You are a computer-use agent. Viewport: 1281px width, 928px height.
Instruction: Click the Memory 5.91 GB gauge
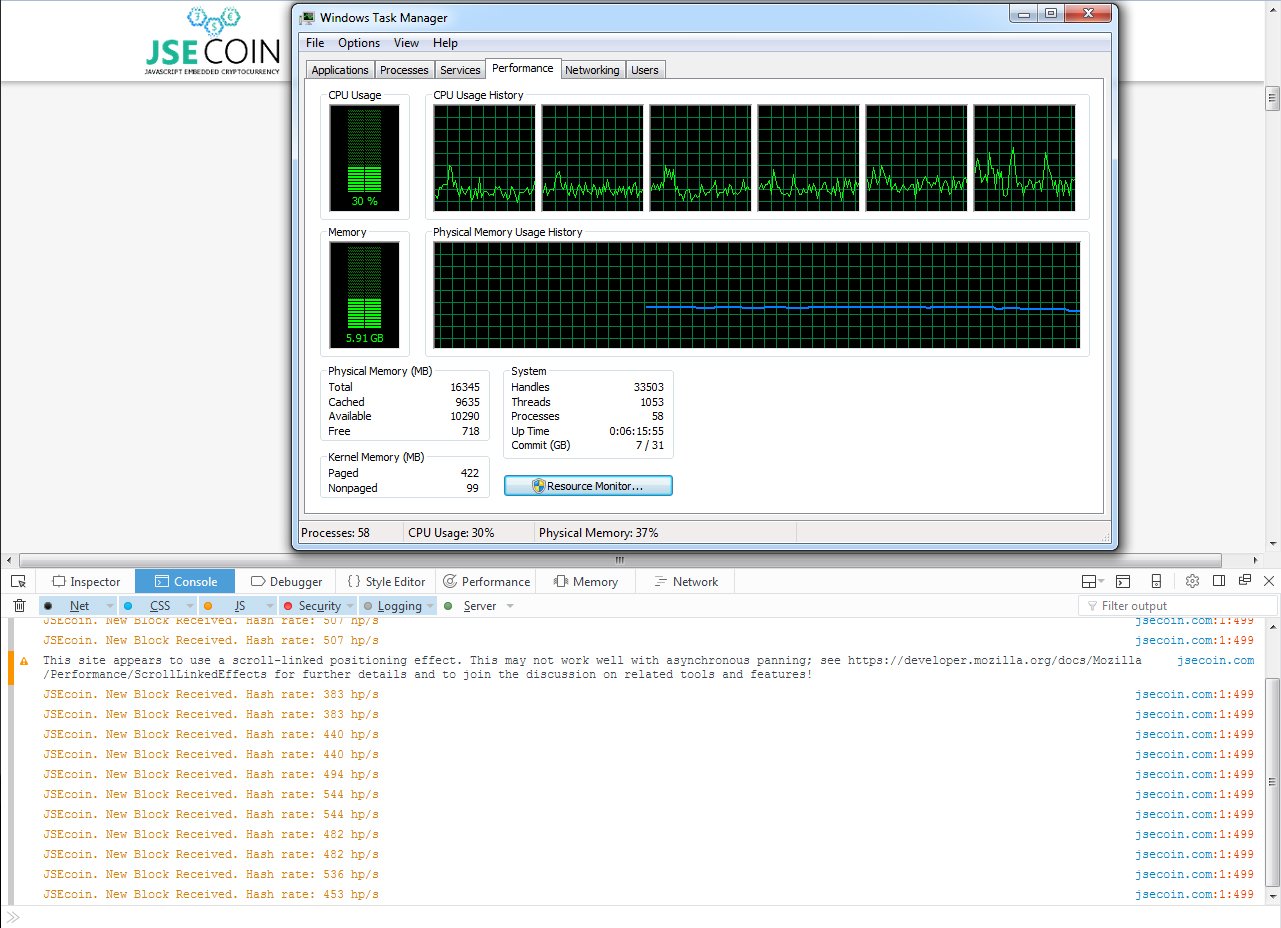[364, 295]
